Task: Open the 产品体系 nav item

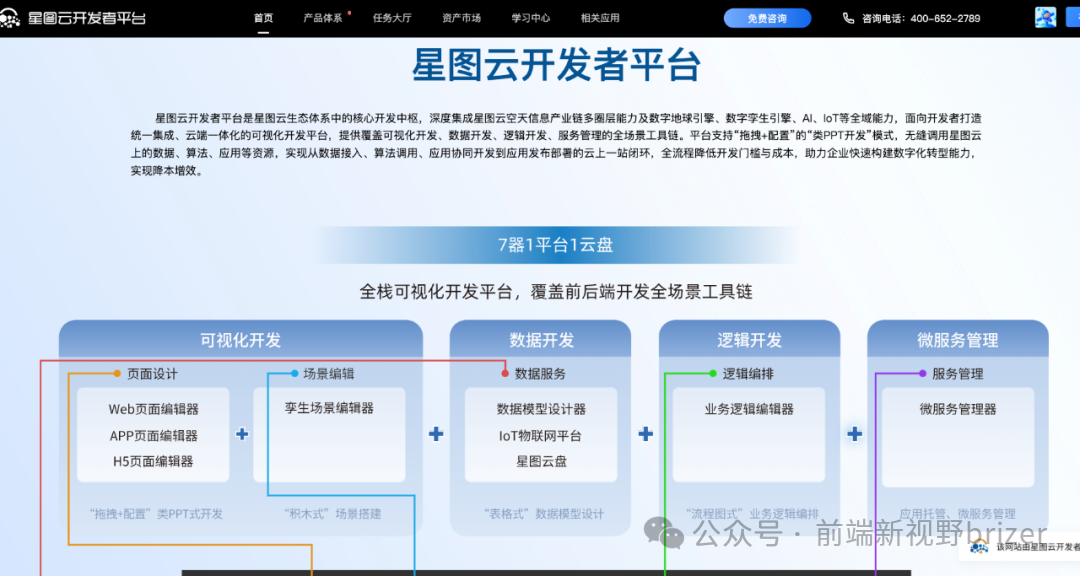Action: coord(322,18)
